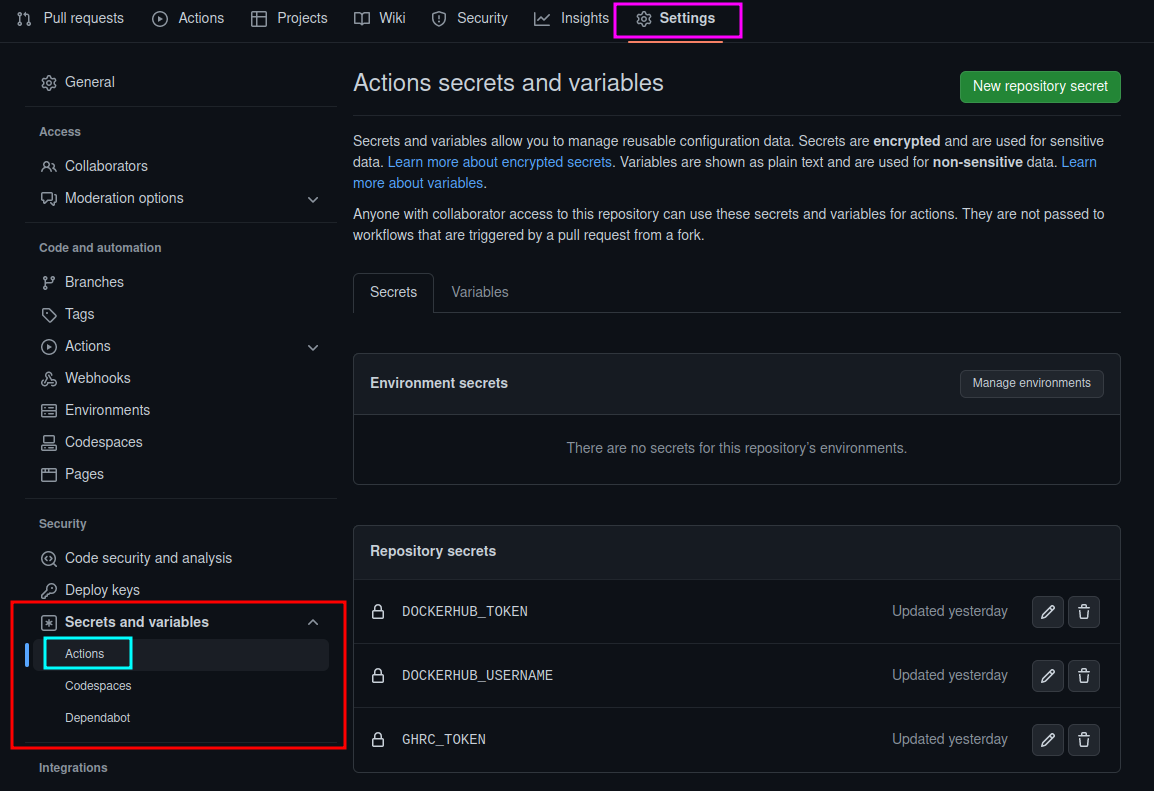The width and height of the screenshot is (1154, 791).
Task: Follow the Learn more about encrypted secrets link
Action: click(499, 162)
